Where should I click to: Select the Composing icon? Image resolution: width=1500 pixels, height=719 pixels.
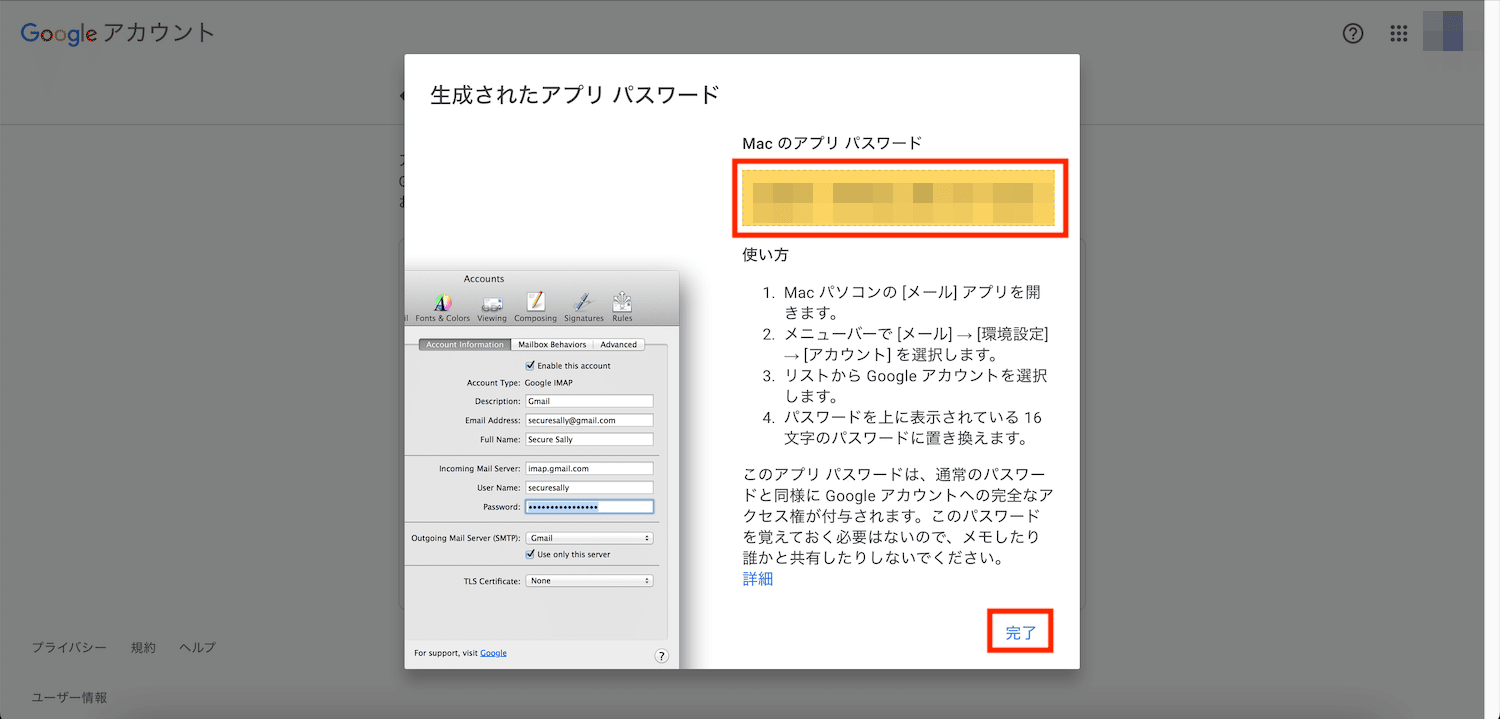pyautogui.click(x=535, y=302)
